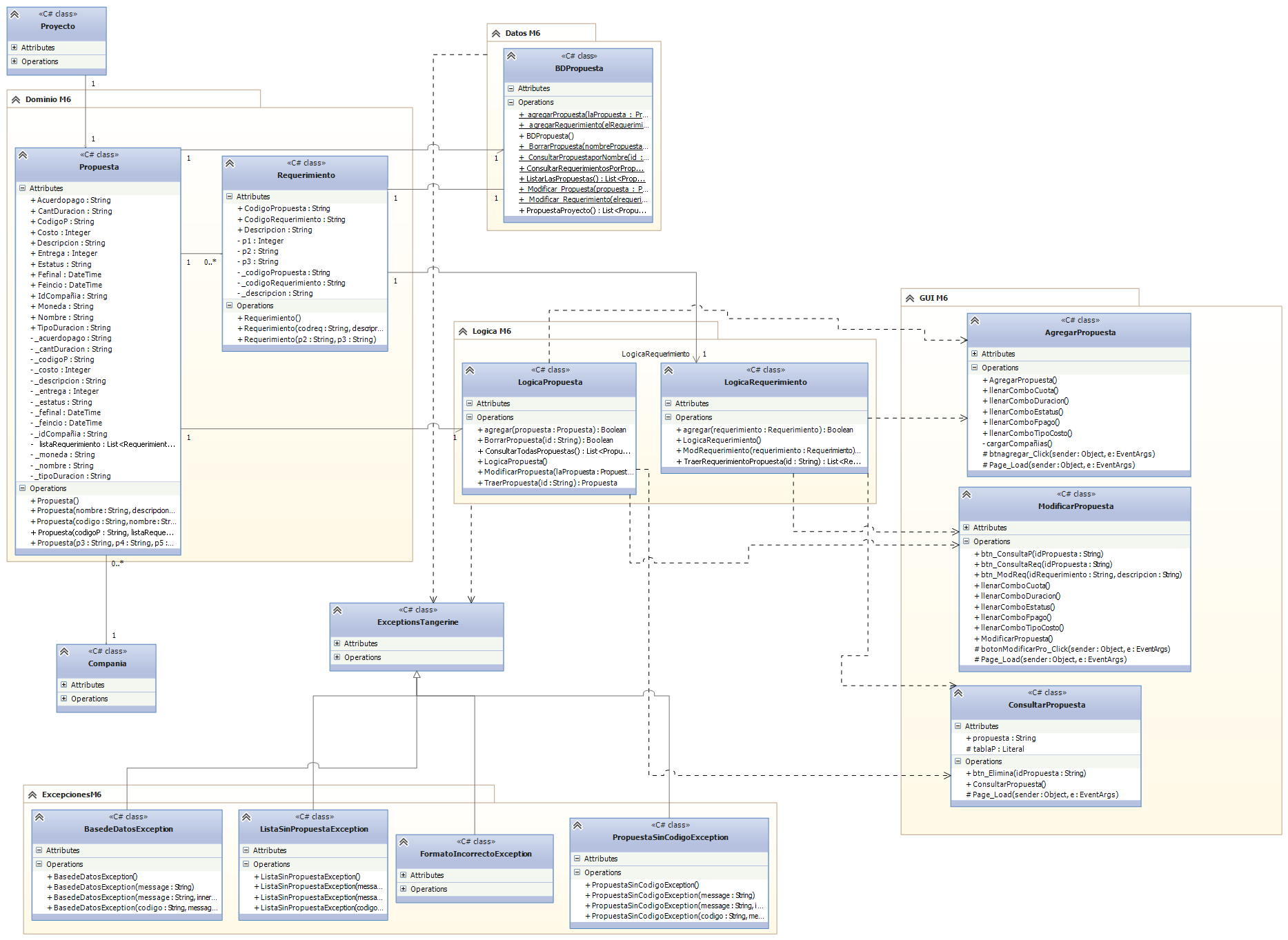Viewport: 1288px width, 940px height.
Task: Collapse the Requerimiento class chevron icon
Action: click(230, 163)
